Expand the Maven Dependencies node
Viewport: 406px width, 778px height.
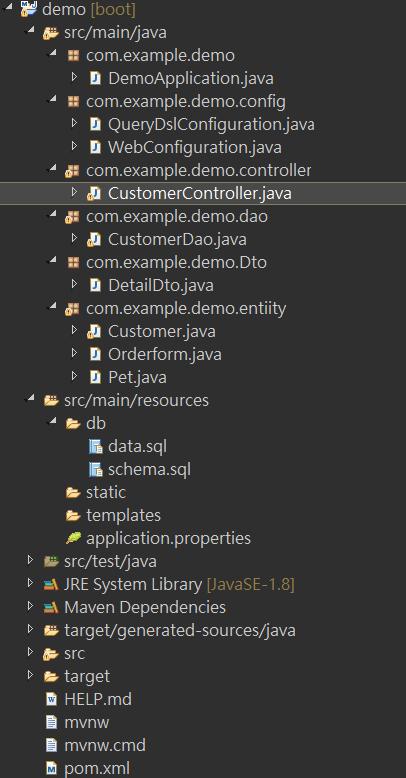pos(31,606)
